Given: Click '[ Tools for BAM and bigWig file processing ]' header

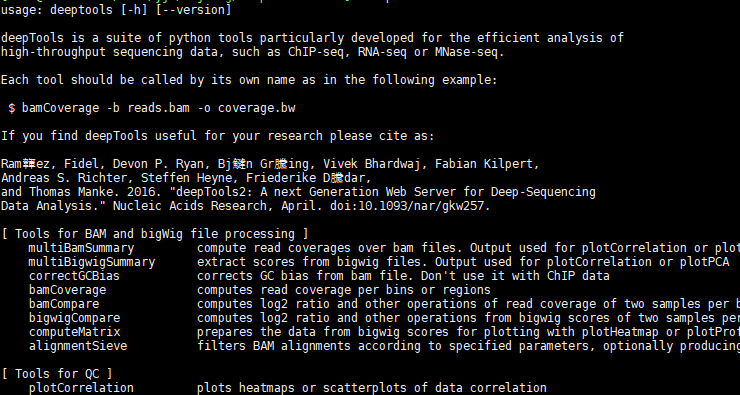Looking at the screenshot, I should [155, 234].
